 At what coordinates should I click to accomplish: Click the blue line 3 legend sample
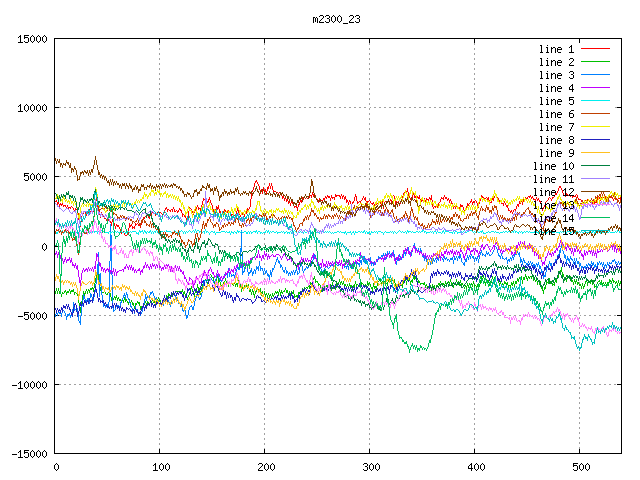pyautogui.click(x=595, y=75)
